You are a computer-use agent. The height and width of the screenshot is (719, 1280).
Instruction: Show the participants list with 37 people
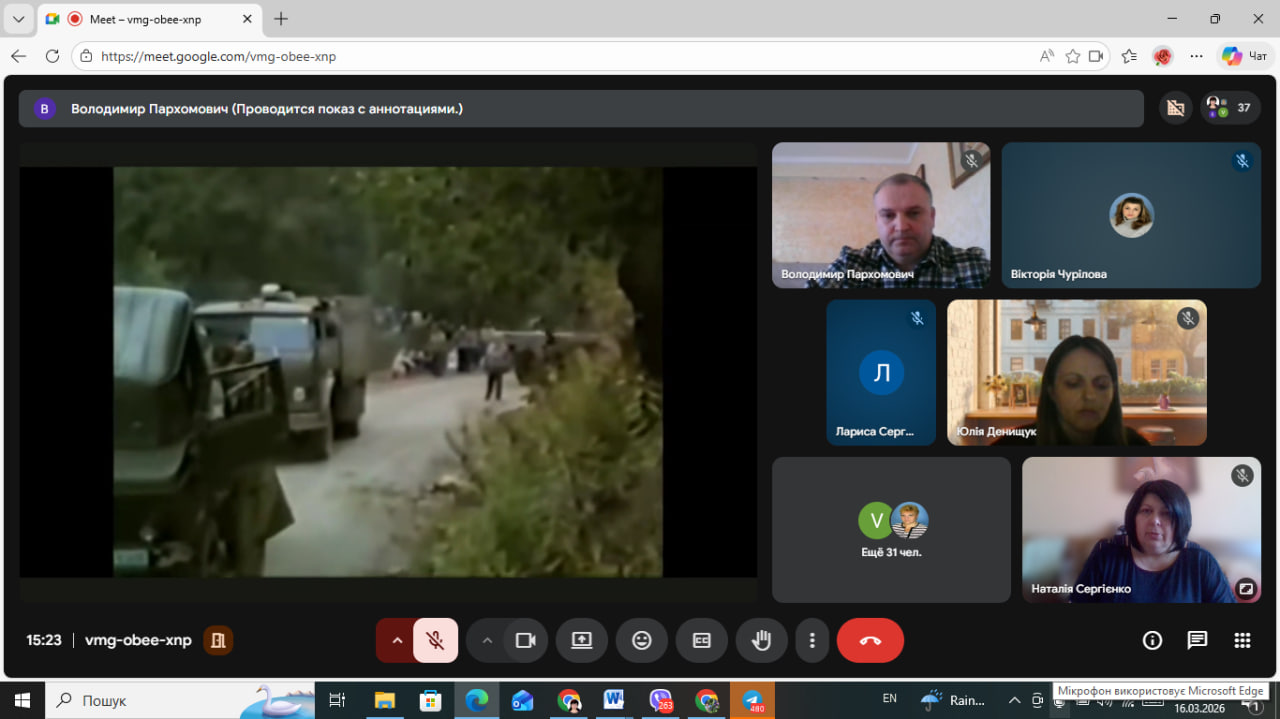click(1230, 108)
